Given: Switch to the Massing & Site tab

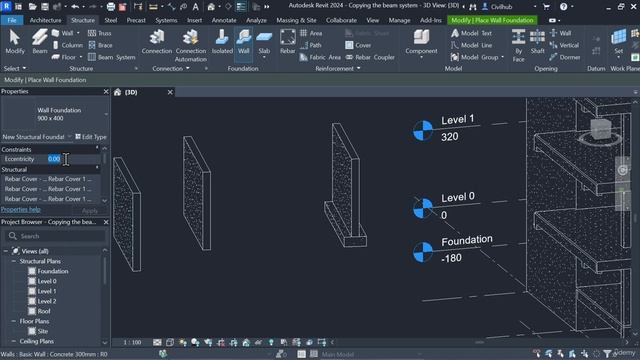Looking at the screenshot, I should coord(296,20).
